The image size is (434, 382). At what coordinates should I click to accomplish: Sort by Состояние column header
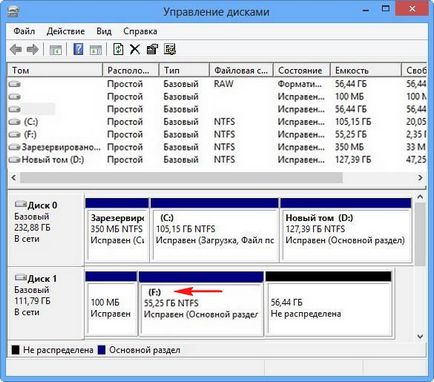click(x=302, y=70)
